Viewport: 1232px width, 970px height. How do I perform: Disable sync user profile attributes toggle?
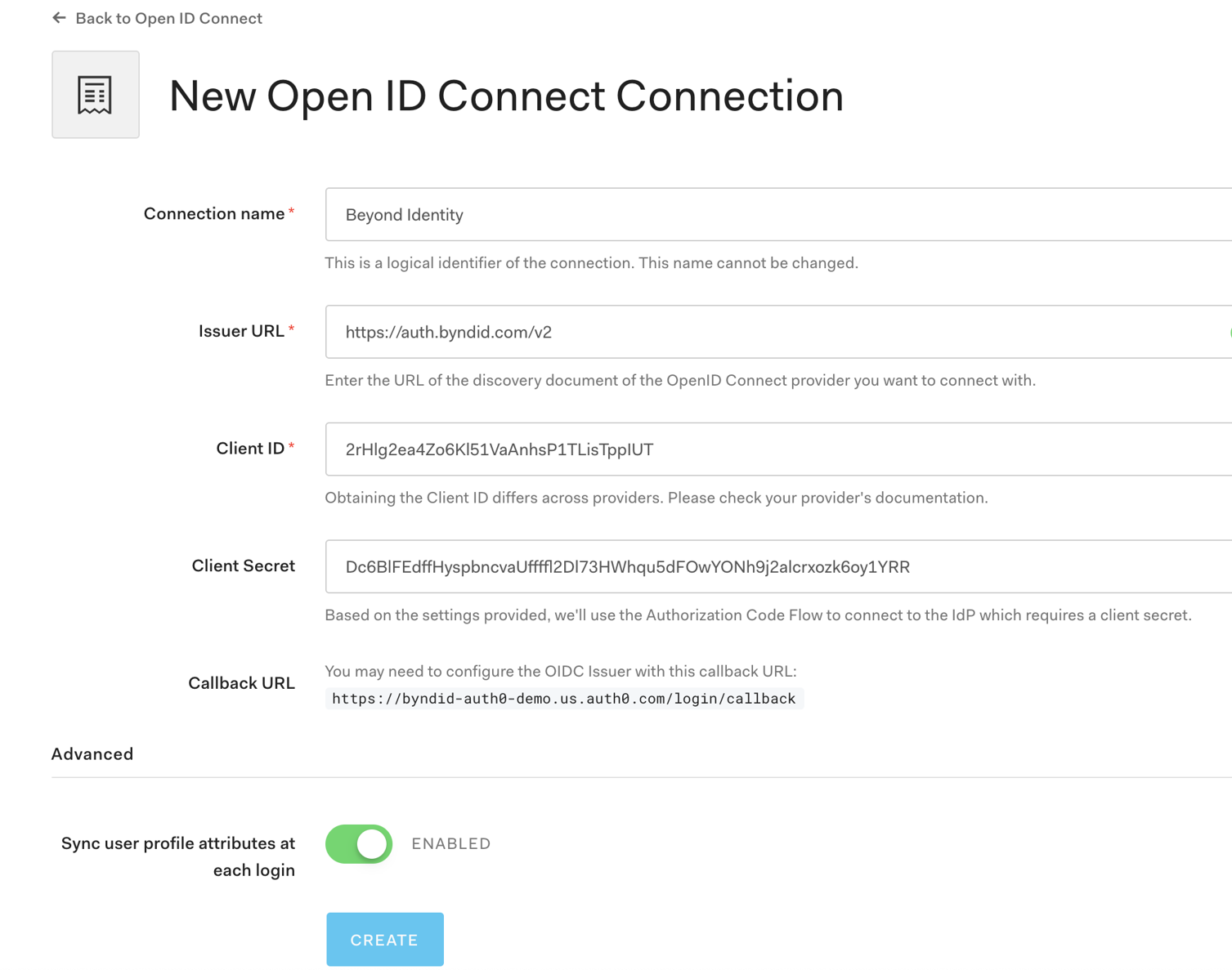click(359, 844)
